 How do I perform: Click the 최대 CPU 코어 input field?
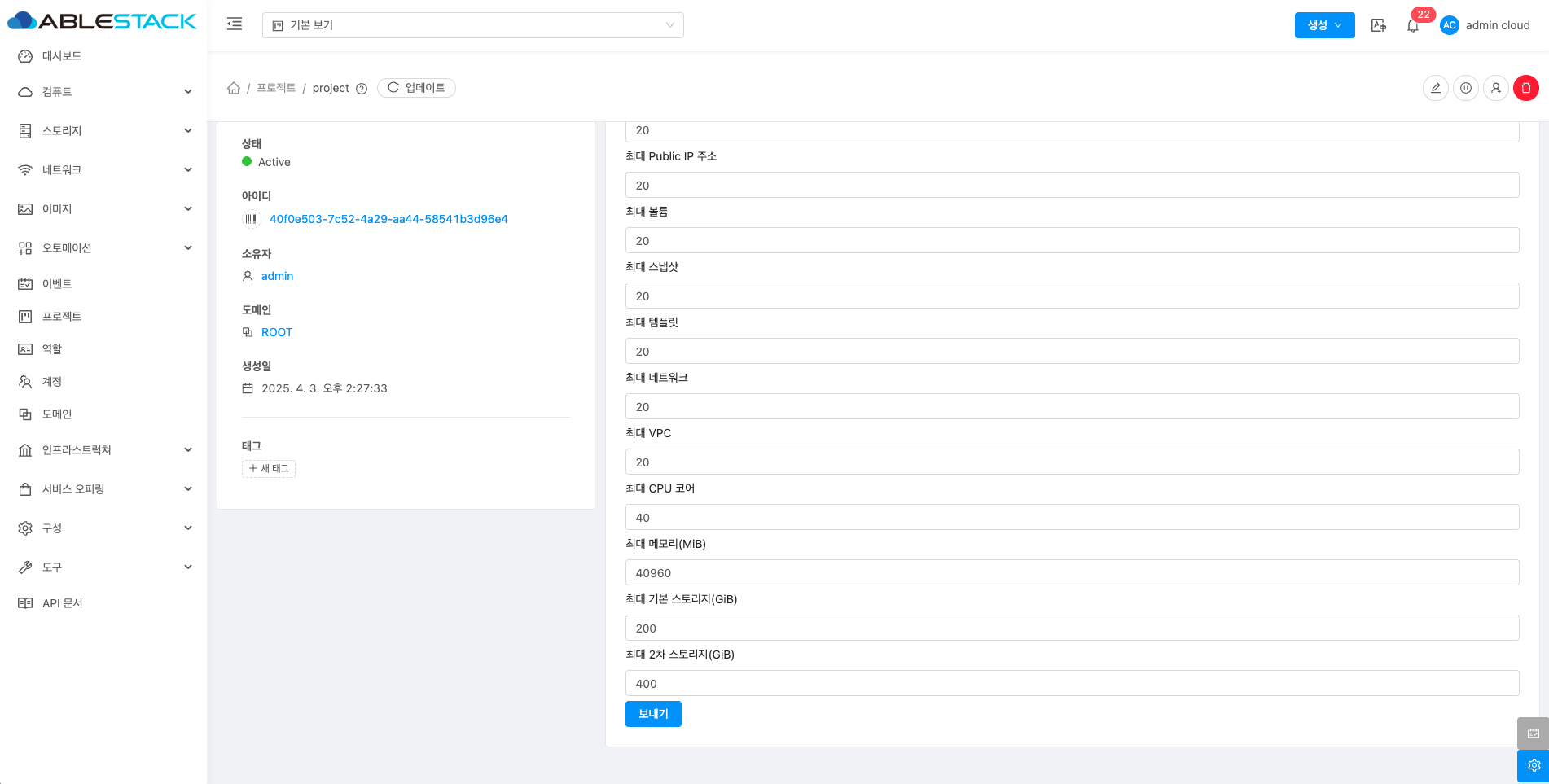pyautogui.click(x=1072, y=518)
